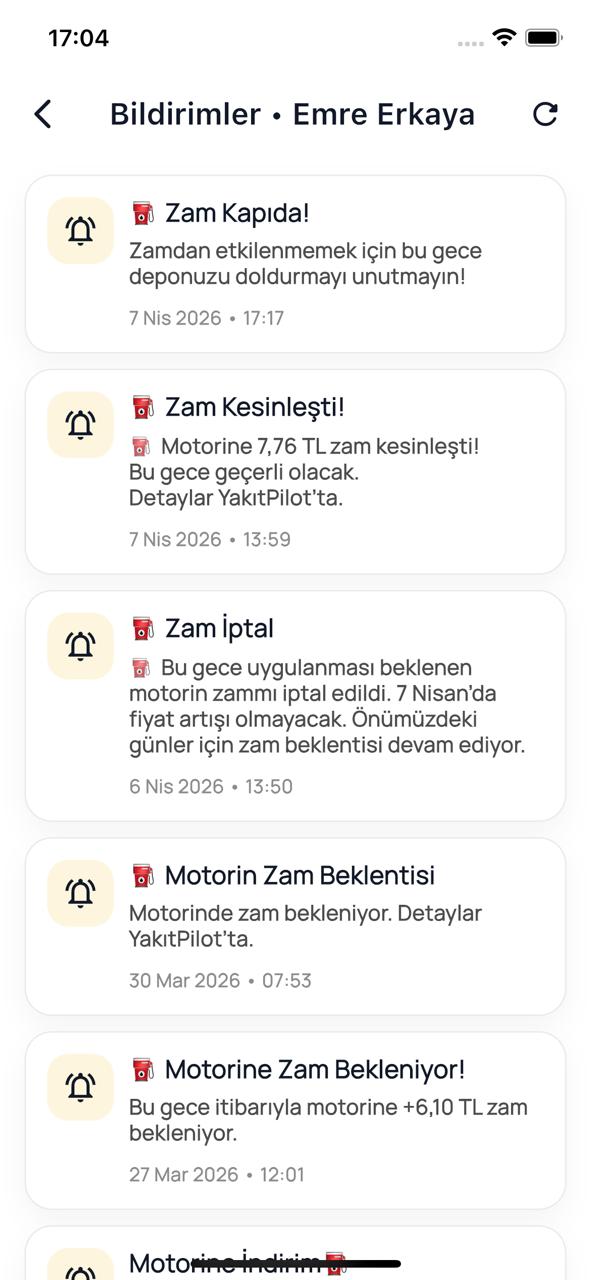
Task: Refresh the notifications list
Action: [x=545, y=114]
